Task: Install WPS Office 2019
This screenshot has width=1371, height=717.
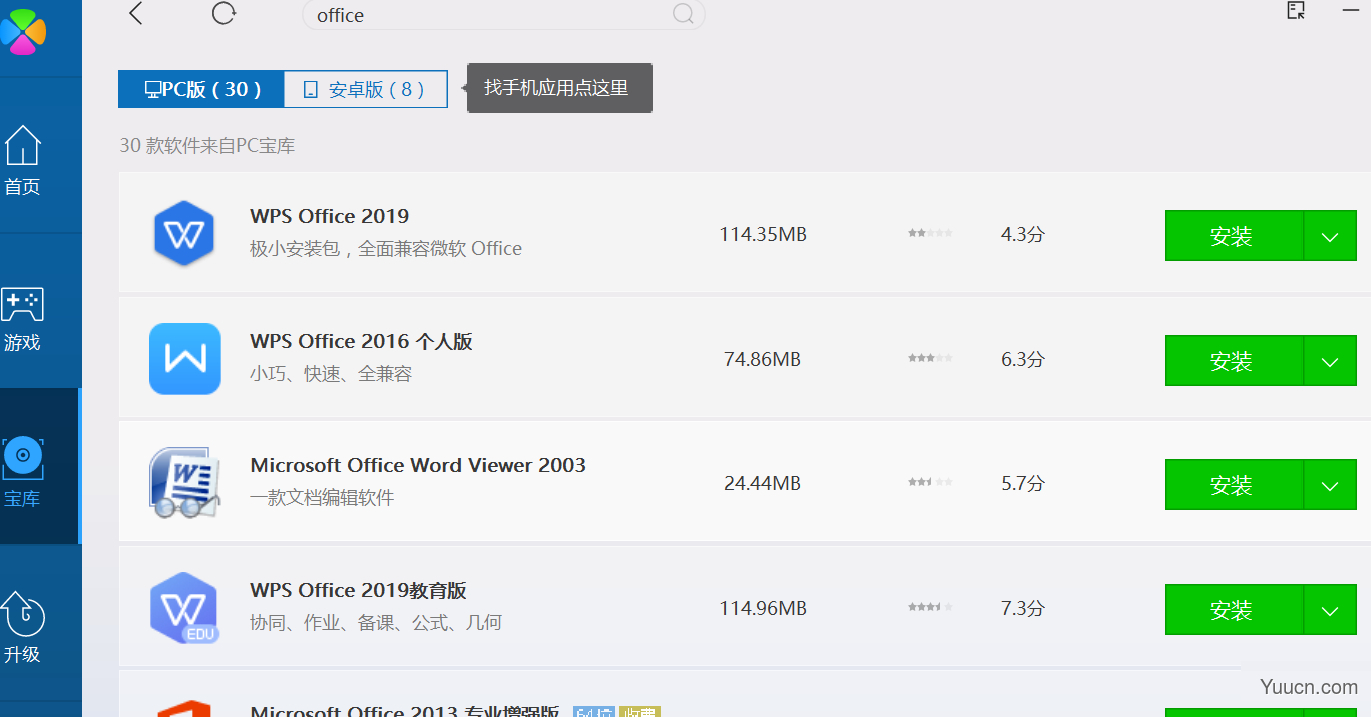Action: 1234,236
